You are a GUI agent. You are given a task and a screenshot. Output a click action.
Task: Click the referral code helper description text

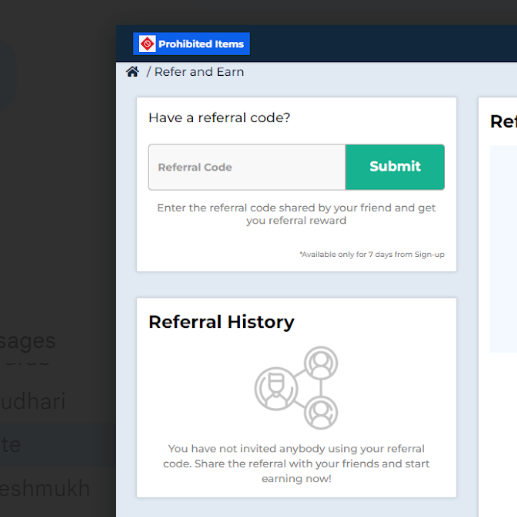tap(296, 214)
